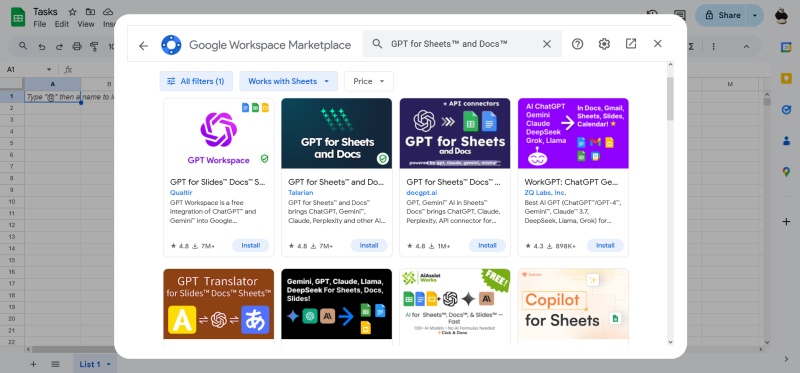The height and width of the screenshot is (373, 800).
Task: Open Marketplace settings gear
Action: [604, 44]
